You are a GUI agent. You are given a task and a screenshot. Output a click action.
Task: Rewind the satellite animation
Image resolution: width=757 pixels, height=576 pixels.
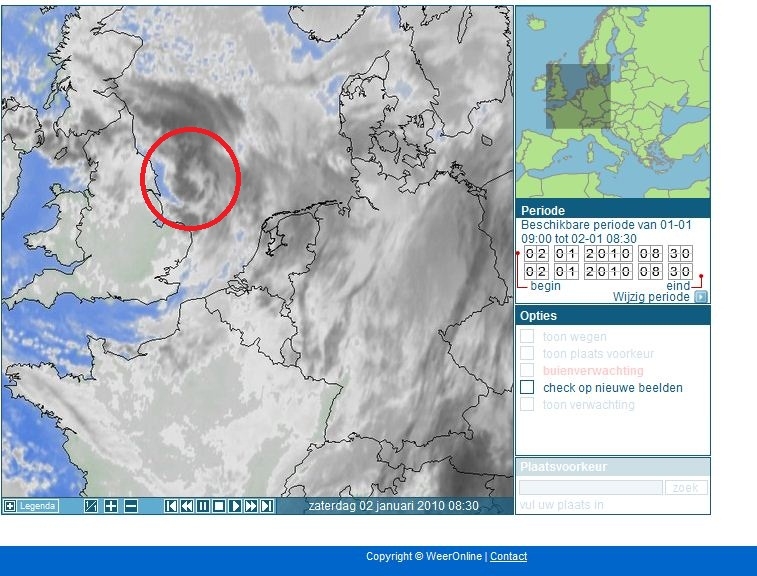tap(187, 506)
